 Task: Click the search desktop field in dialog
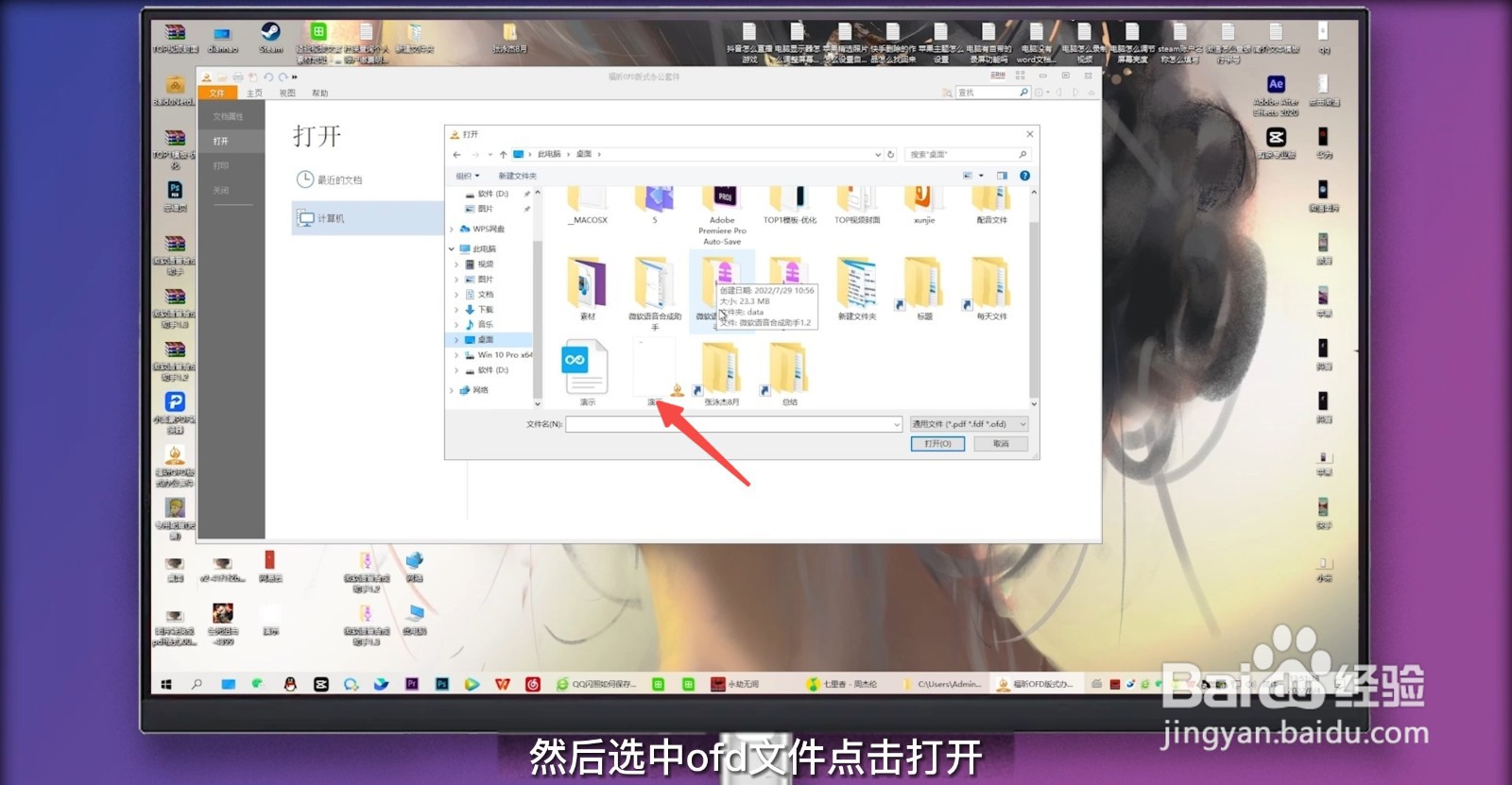point(967,154)
